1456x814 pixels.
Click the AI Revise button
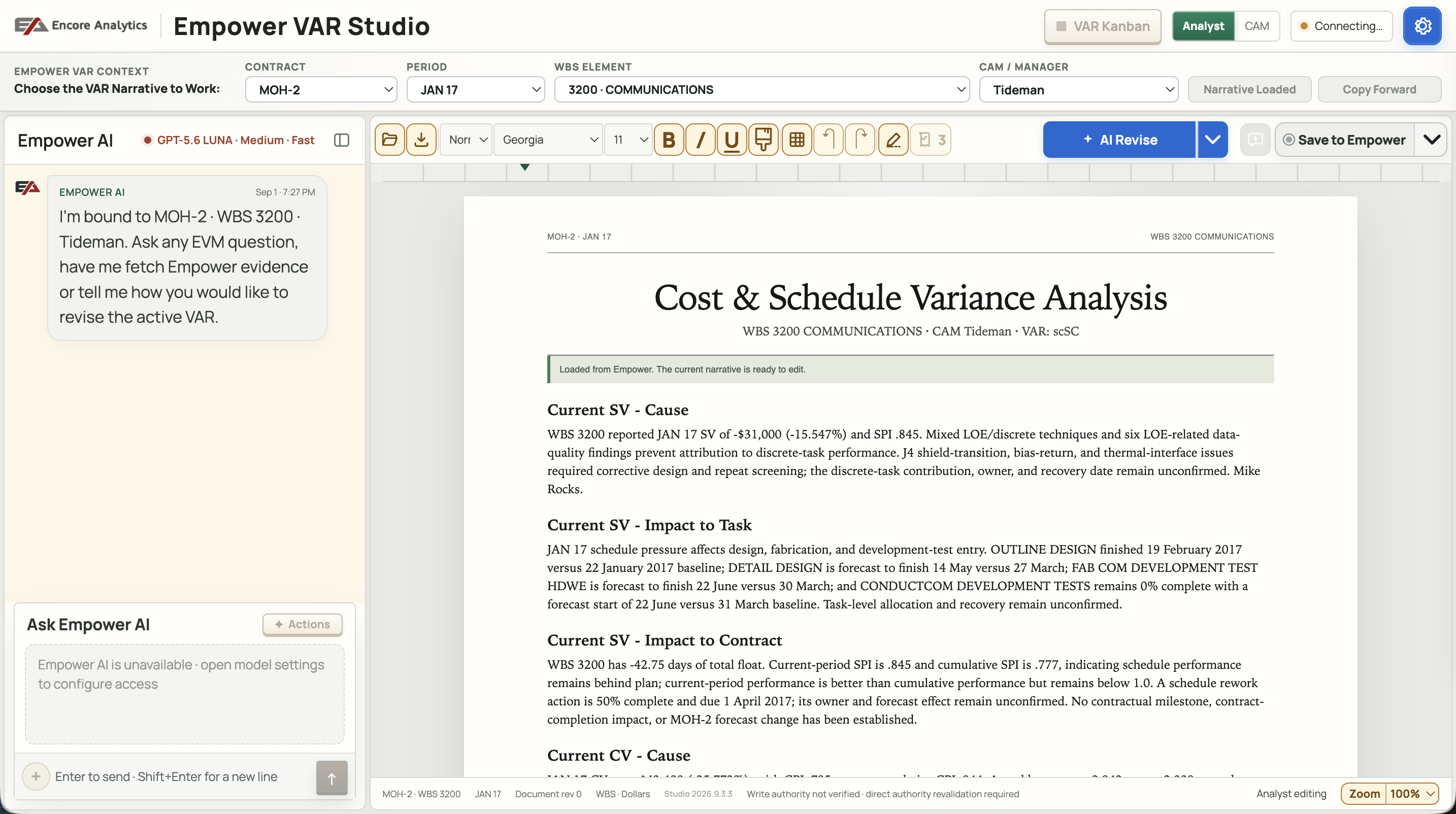[x=1119, y=140]
